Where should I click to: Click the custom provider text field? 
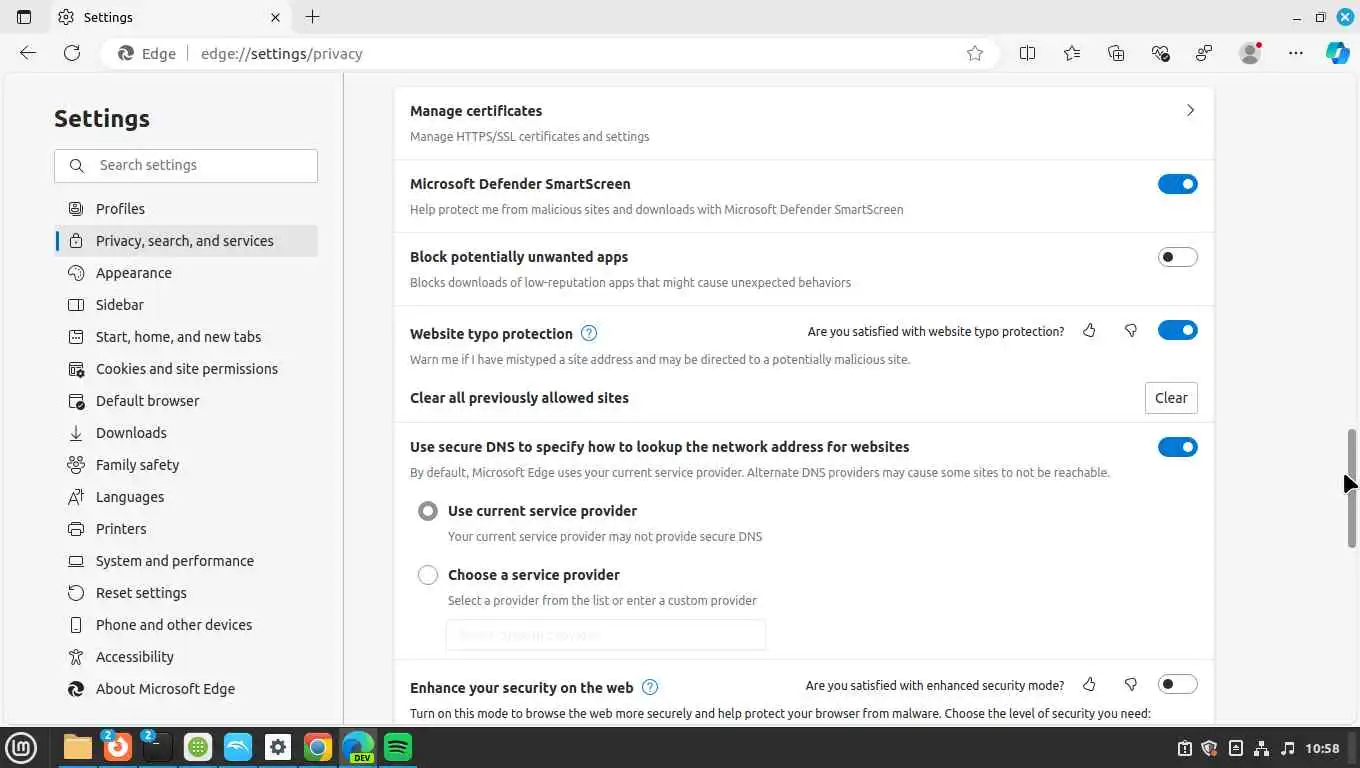605,635
